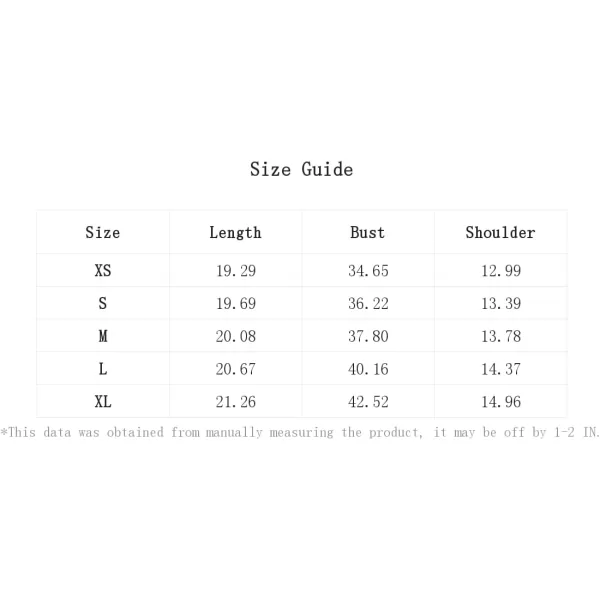Screen dimensions: 600x600
Task: Select the 36.22 bust value
Action: coord(367,304)
